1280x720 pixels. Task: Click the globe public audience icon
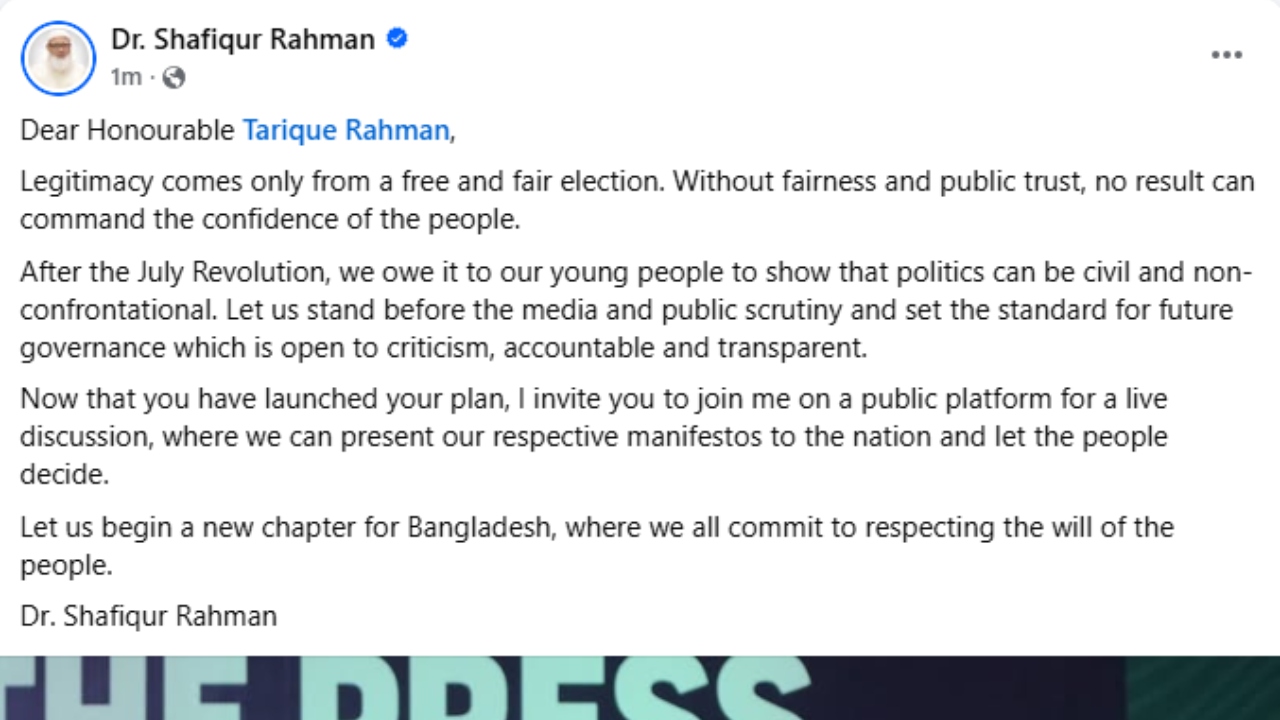tap(174, 77)
